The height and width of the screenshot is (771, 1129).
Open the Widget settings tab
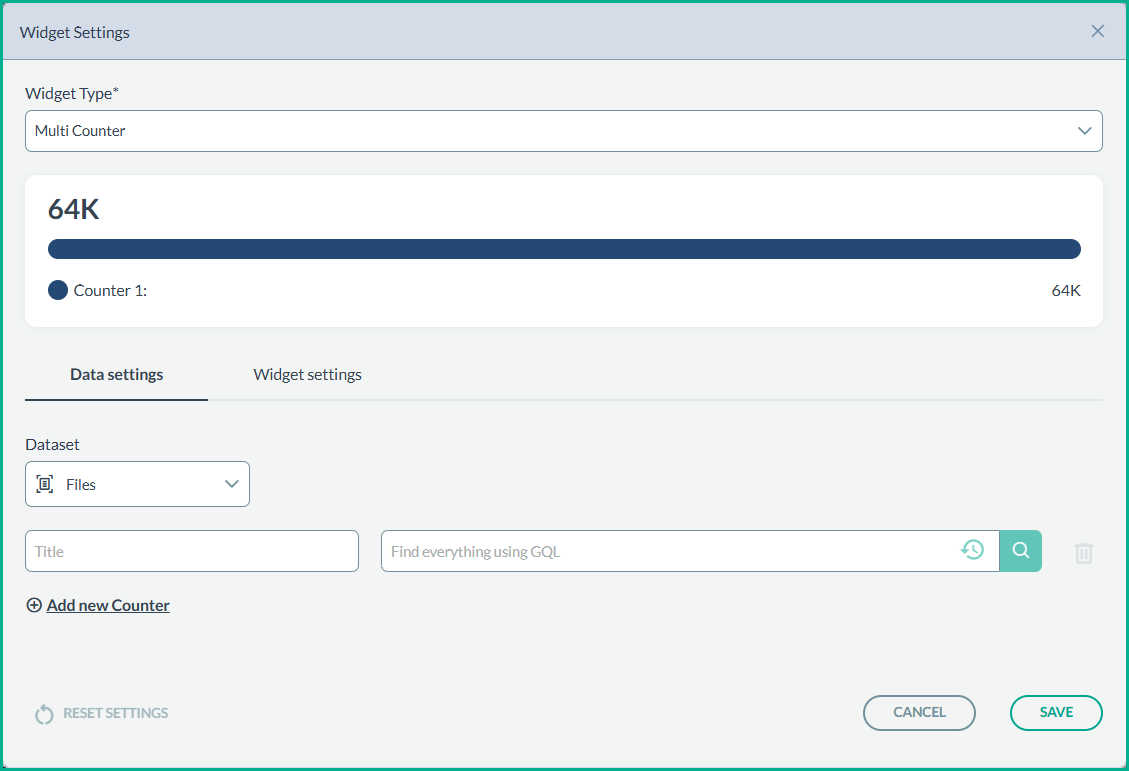pyautogui.click(x=307, y=375)
